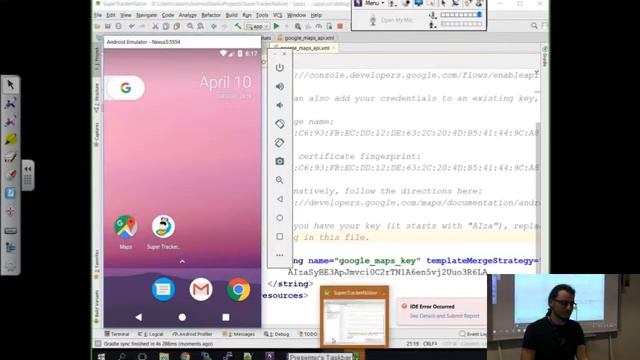This screenshot has width=640, height=360.
Task: Click the emulator sidebar back triangle
Action: click(x=280, y=199)
